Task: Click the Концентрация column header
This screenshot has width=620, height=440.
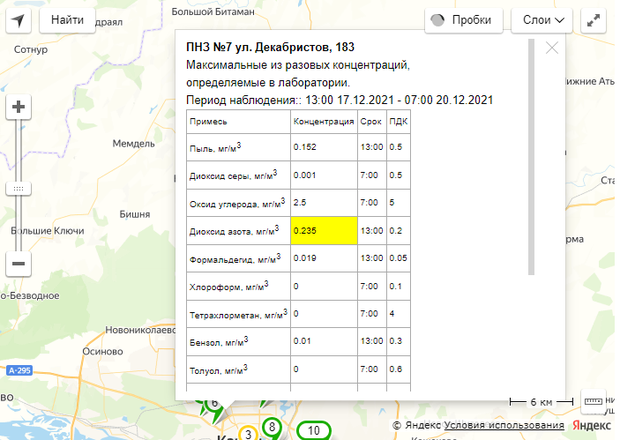Action: click(323, 122)
